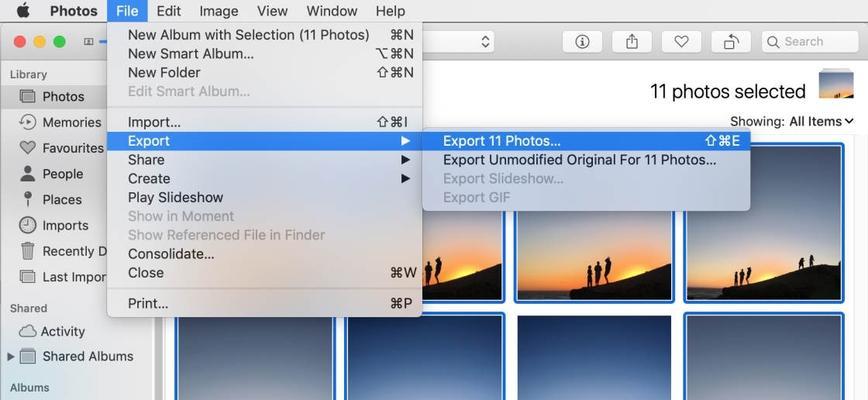Click the Recently Deleted trash icon
Viewport: 868px width, 400px height.
(27, 251)
